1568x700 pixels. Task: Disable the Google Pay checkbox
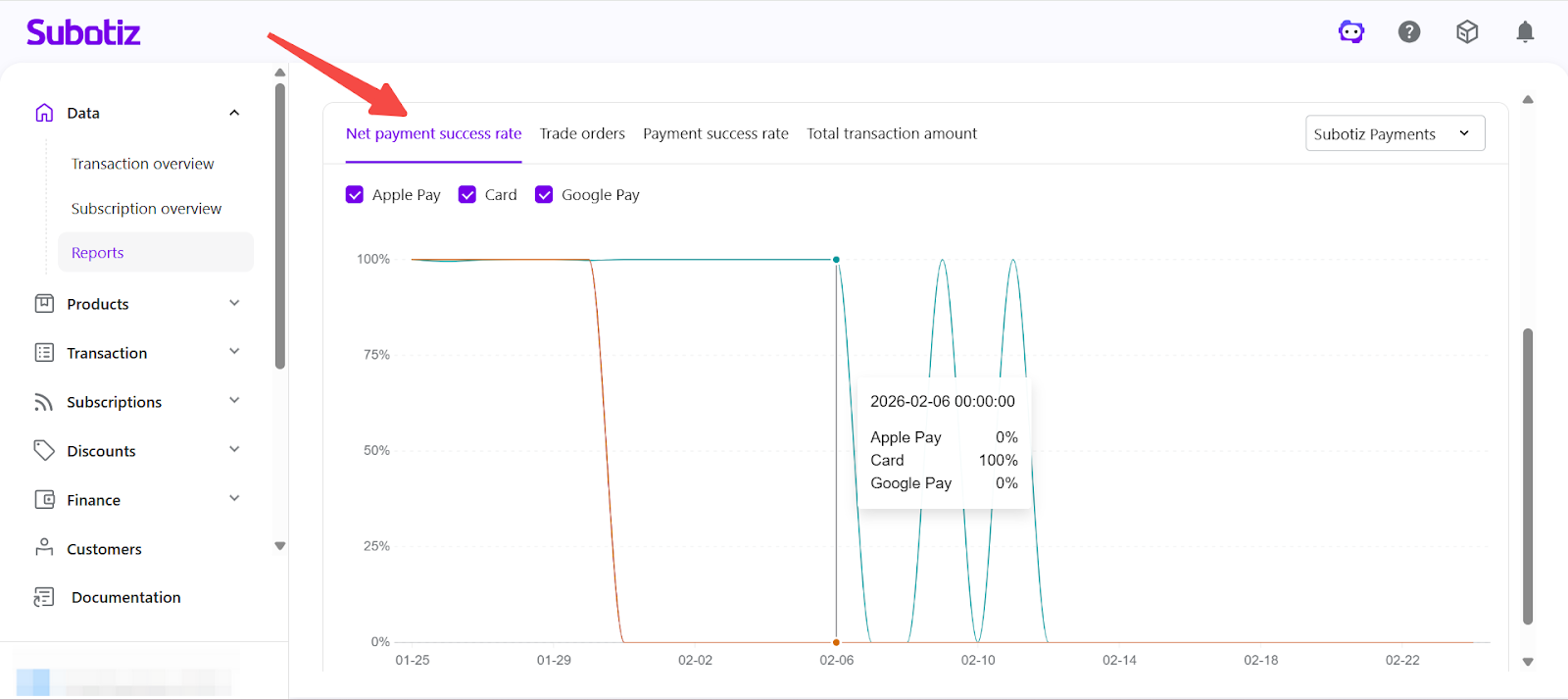(x=544, y=195)
